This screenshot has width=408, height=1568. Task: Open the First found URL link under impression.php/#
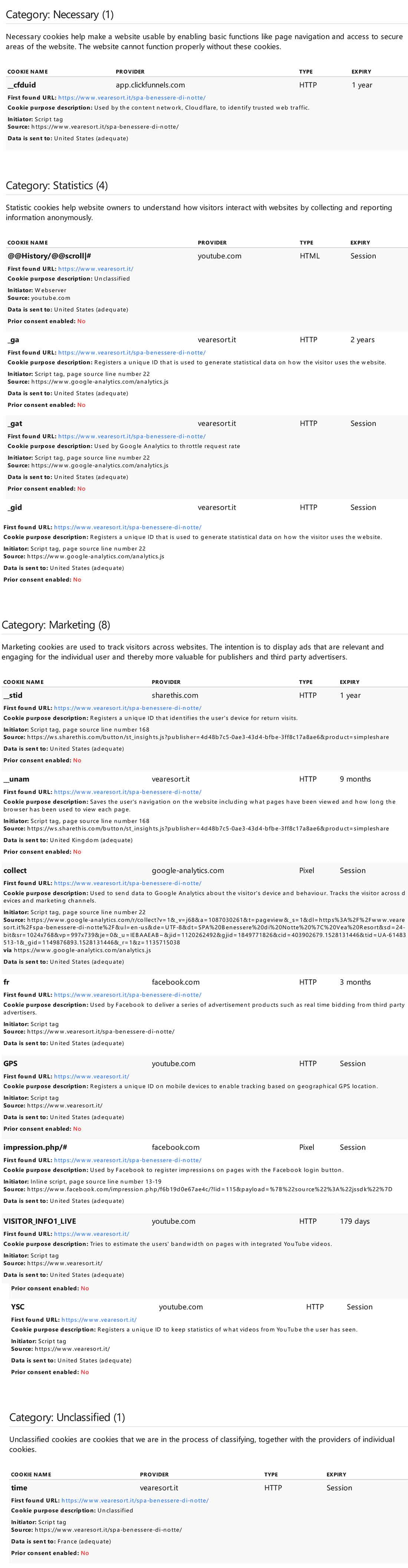point(128,1160)
